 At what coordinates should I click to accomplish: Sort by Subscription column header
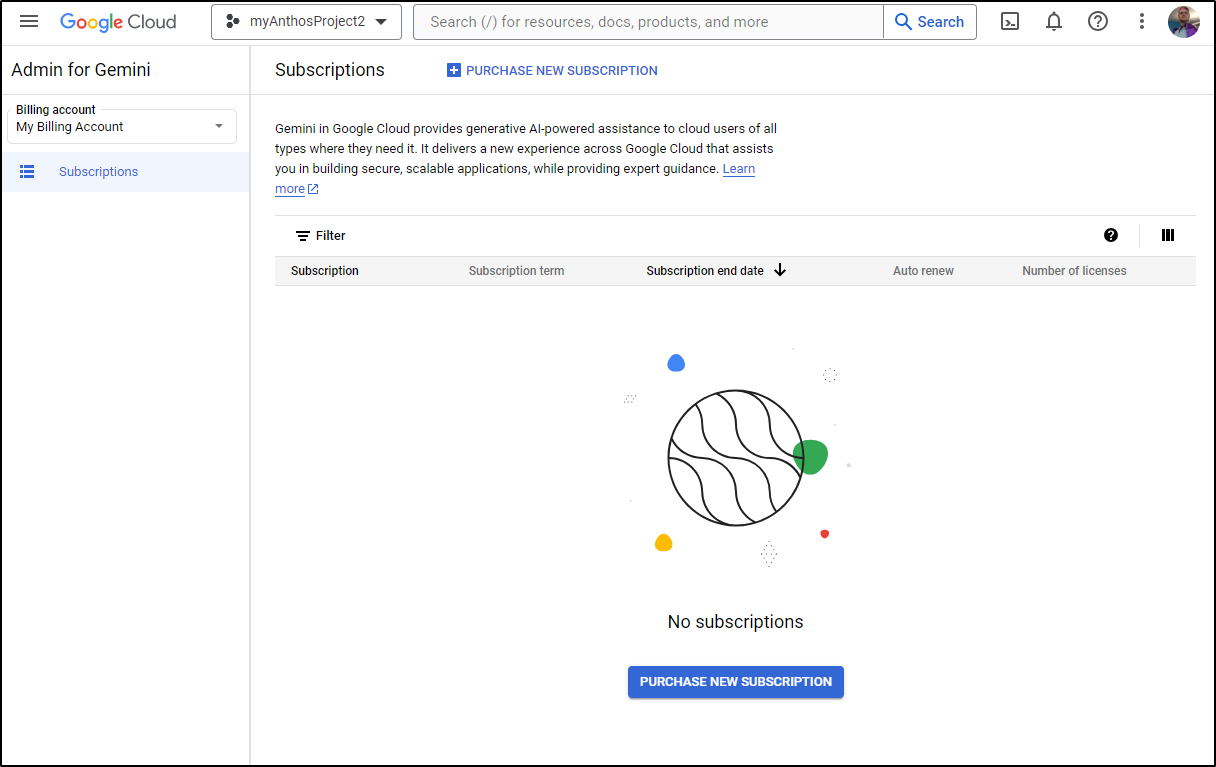(x=324, y=271)
